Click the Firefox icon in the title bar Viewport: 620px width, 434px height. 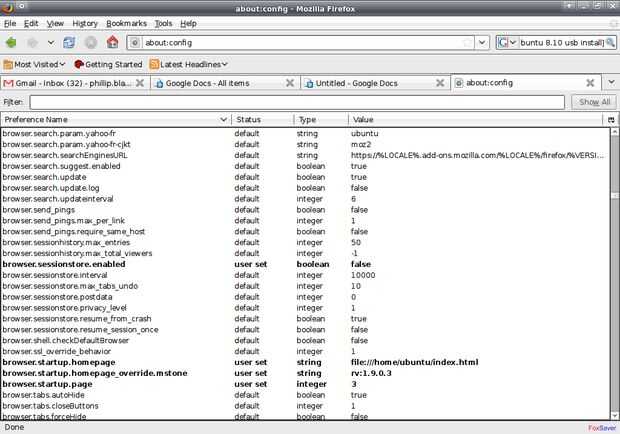click(x=6, y=7)
